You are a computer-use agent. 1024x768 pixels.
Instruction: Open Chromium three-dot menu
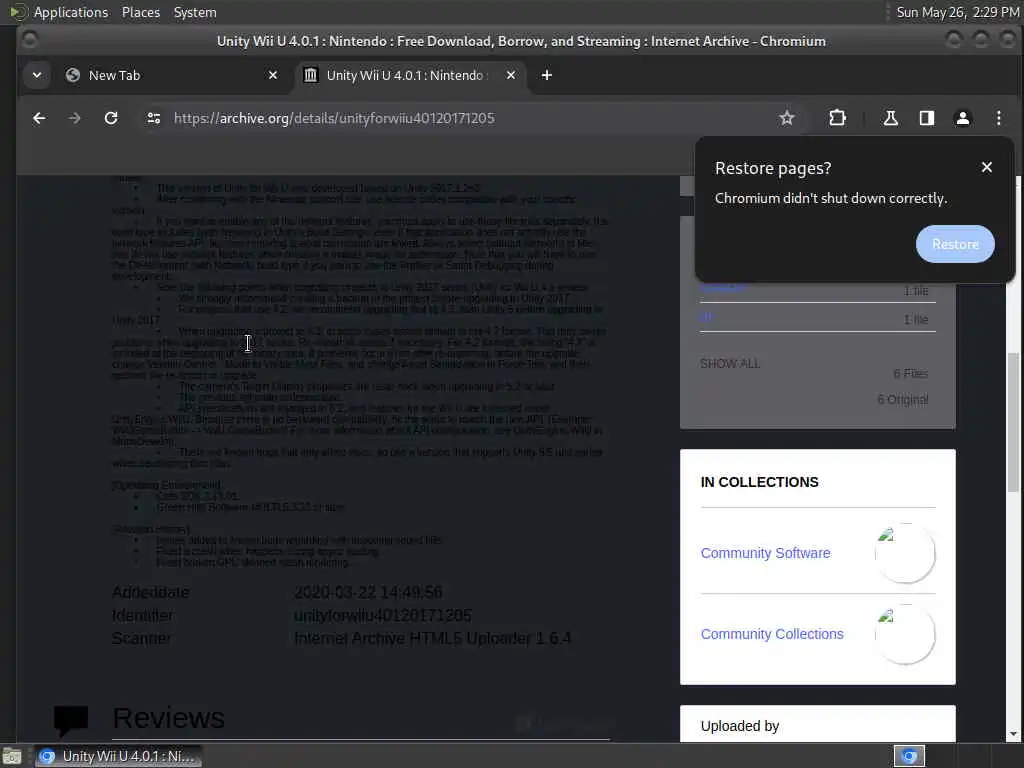pyautogui.click(x=999, y=118)
